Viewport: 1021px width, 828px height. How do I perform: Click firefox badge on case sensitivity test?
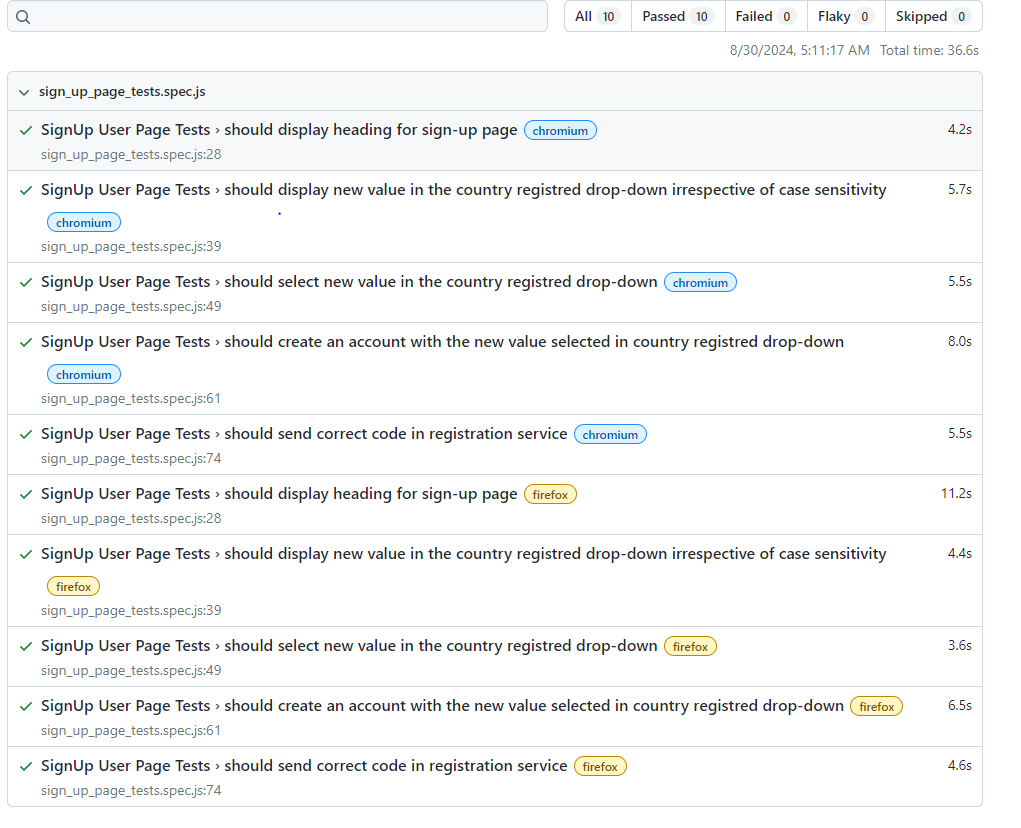point(74,586)
